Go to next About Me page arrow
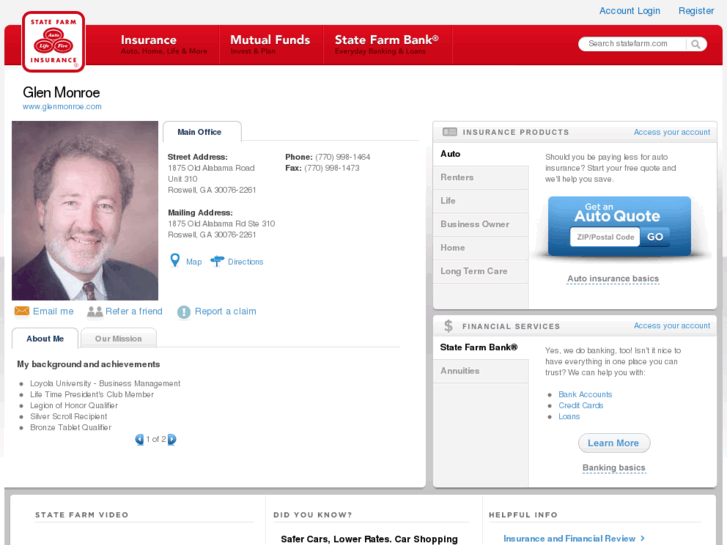The width and height of the screenshot is (727, 545). coord(172,439)
